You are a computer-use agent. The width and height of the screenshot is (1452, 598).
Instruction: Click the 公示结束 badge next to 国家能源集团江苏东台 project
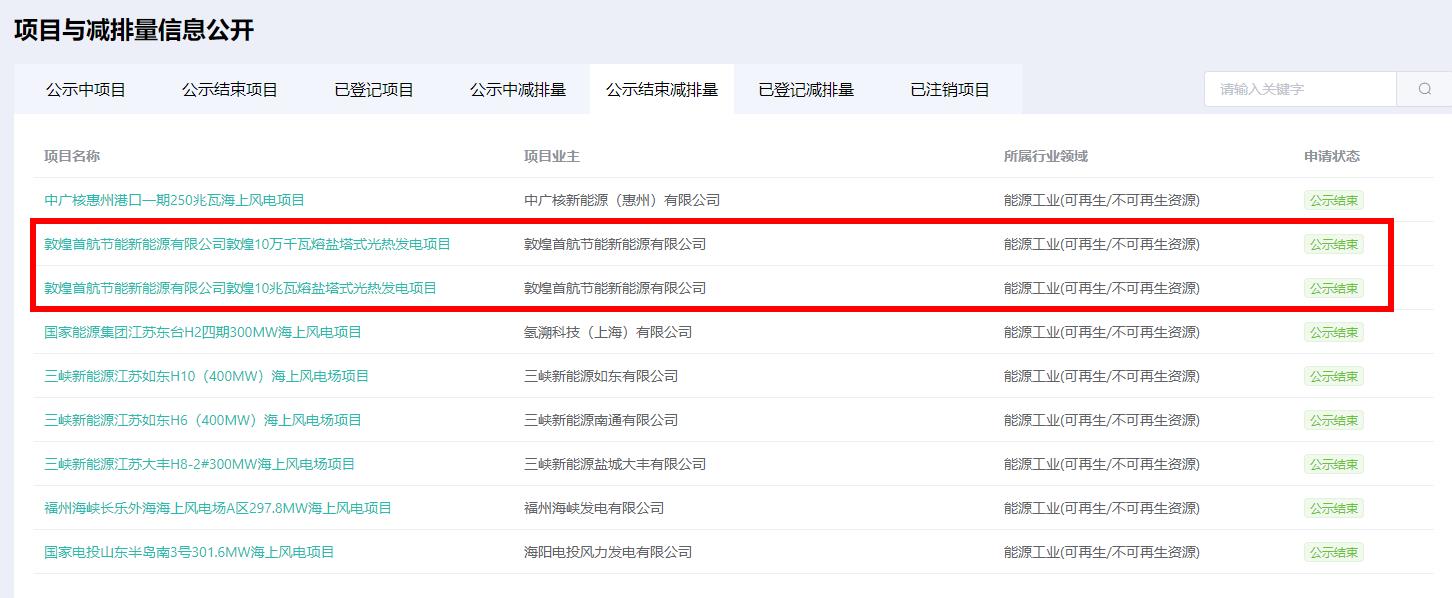1333,331
